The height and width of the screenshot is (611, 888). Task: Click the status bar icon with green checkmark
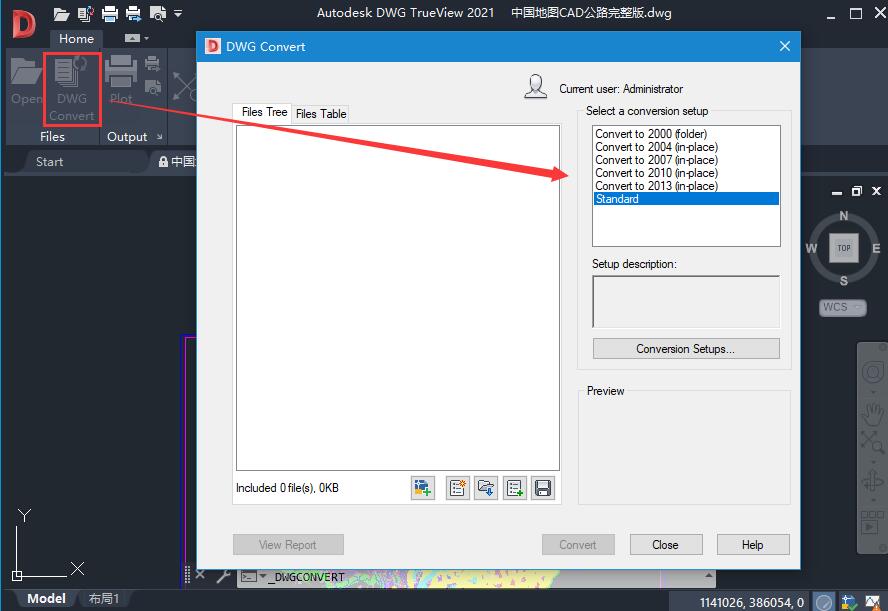point(849,601)
